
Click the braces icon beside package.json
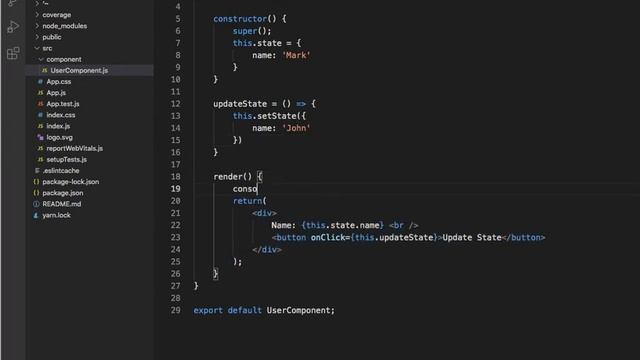coord(36,193)
